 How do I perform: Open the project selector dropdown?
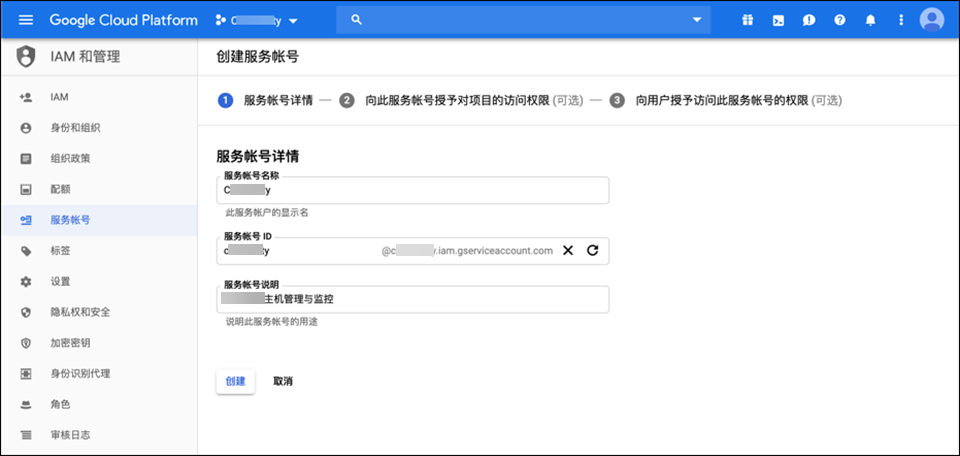(257, 20)
